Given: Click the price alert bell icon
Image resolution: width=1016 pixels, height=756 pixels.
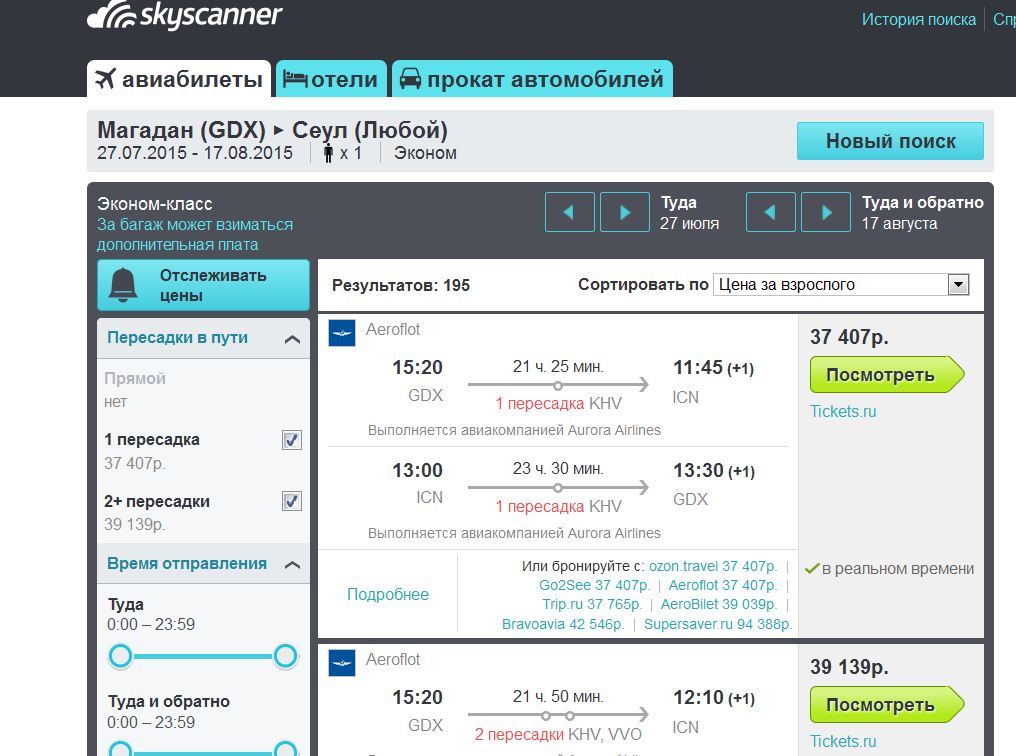Looking at the screenshot, I should (124, 285).
